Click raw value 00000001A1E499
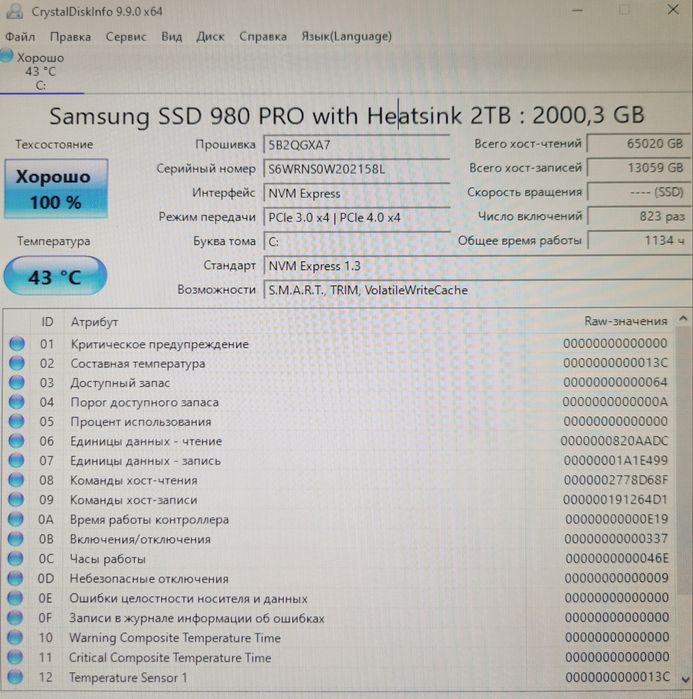 coord(615,461)
